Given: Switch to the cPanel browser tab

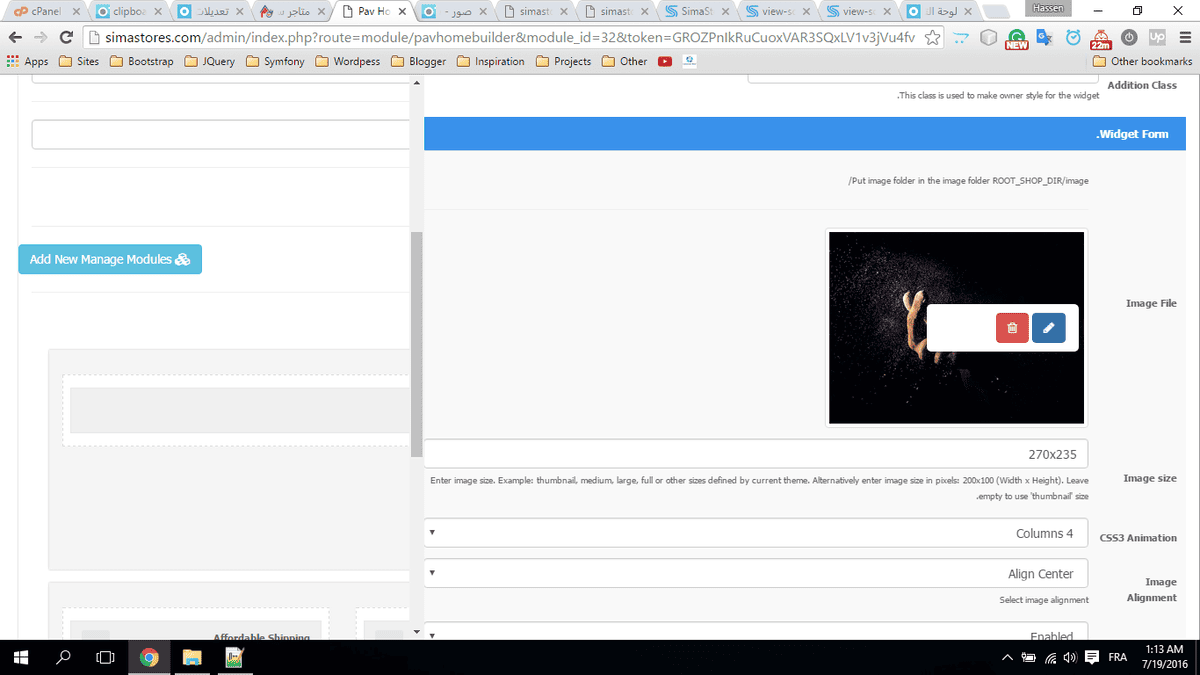Looking at the screenshot, I should point(45,12).
